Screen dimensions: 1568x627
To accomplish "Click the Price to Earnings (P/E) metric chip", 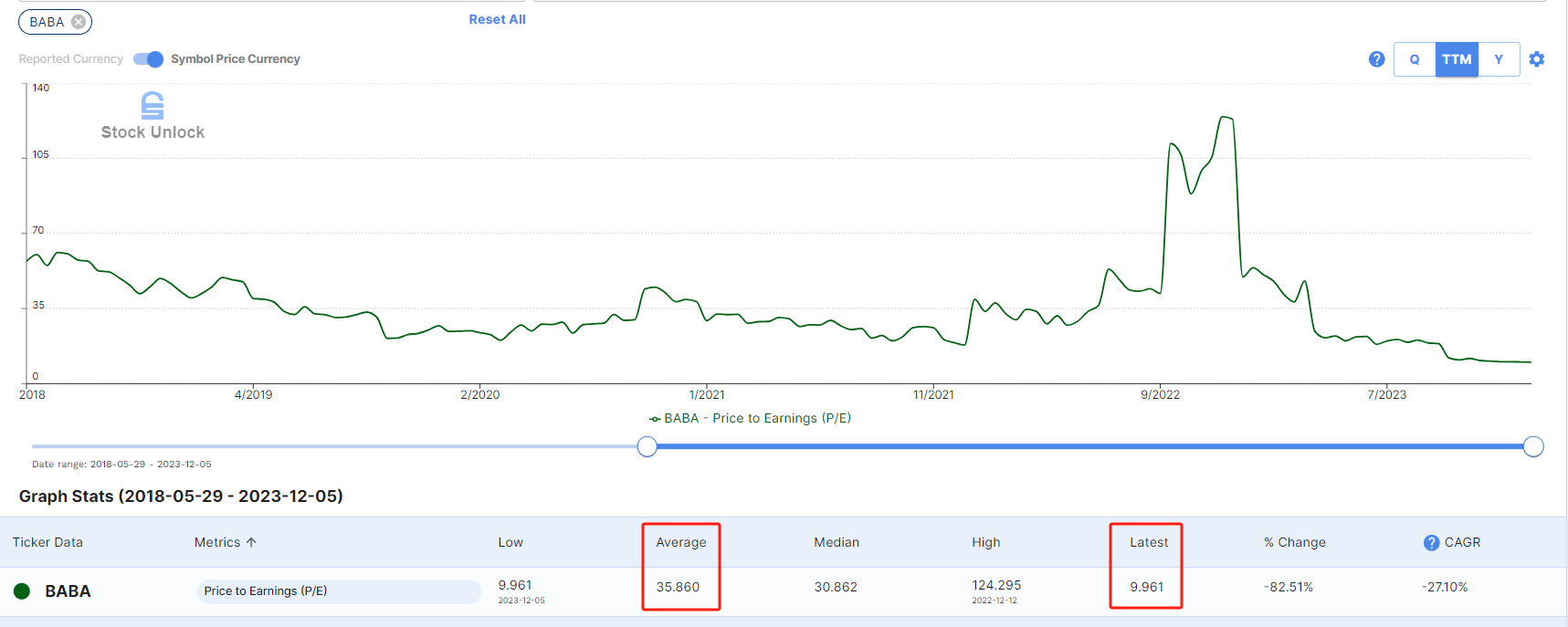I will click(x=339, y=591).
